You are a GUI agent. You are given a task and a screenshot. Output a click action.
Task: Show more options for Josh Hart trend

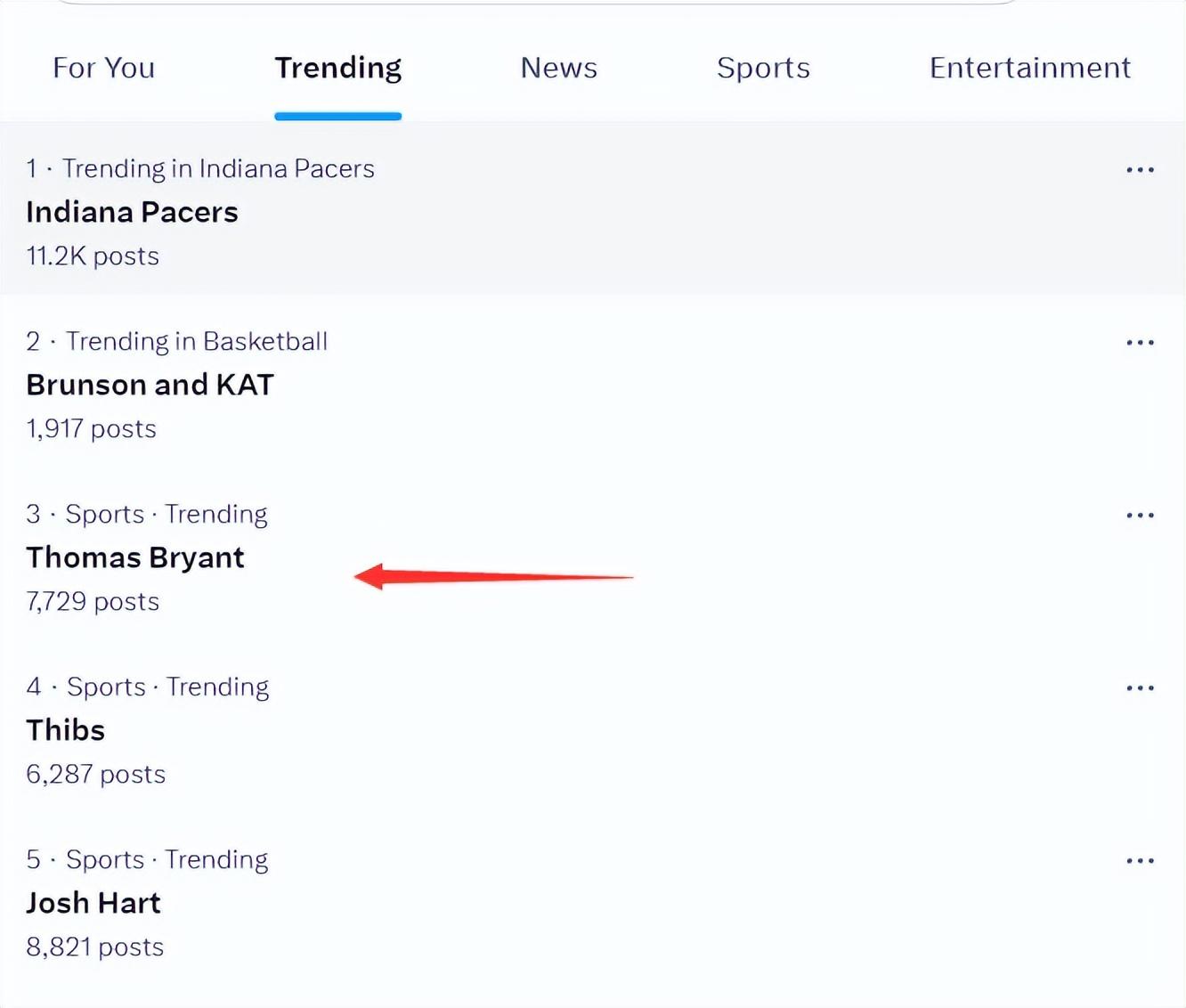click(x=1140, y=860)
